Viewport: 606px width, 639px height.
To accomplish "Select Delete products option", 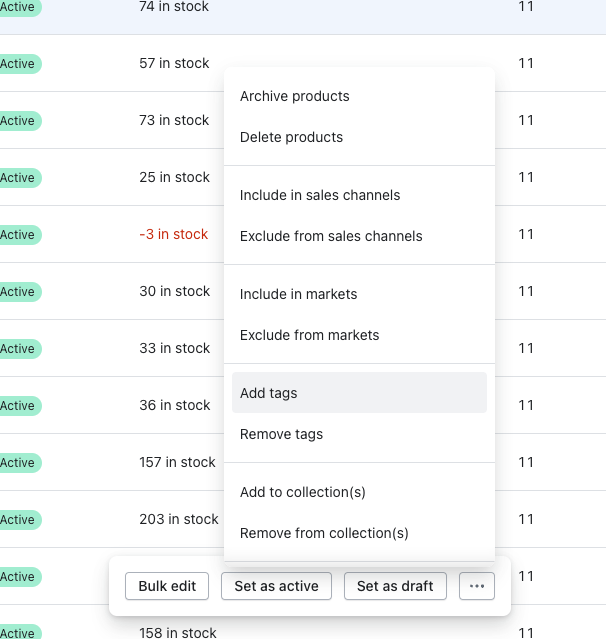I will tap(291, 137).
